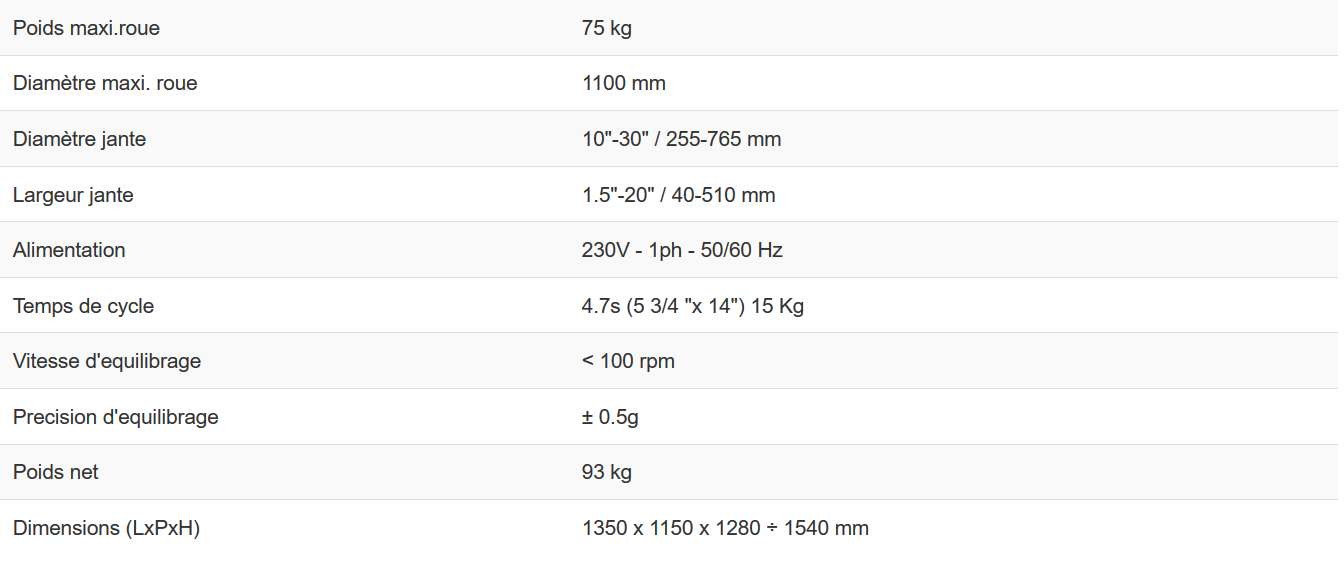Select the '230V - 1ph - 50/60 Hz' value
Image resolution: width=1344 pixels, height=568 pixels.
click(x=682, y=250)
